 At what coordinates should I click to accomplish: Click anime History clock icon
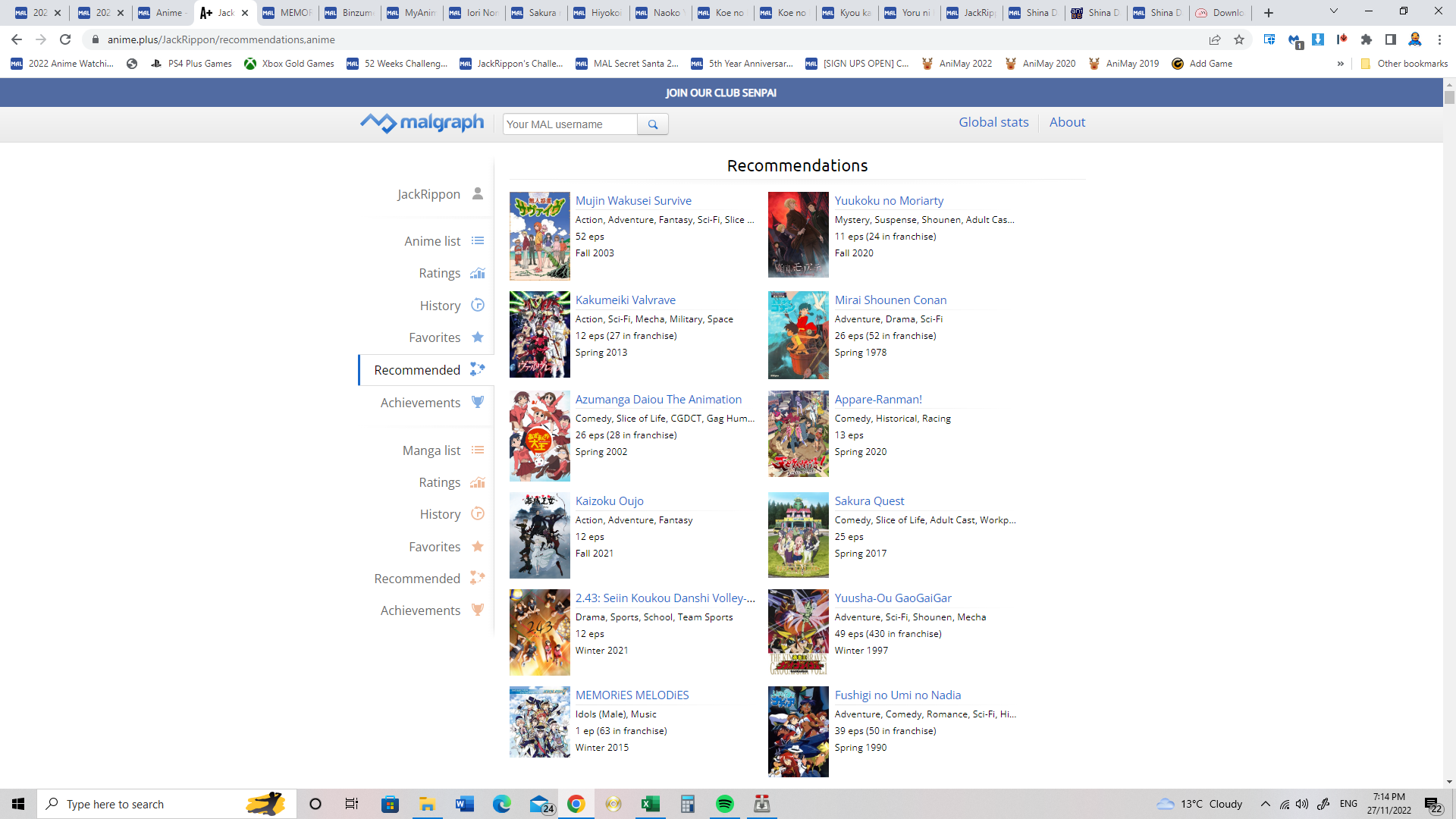[477, 305]
